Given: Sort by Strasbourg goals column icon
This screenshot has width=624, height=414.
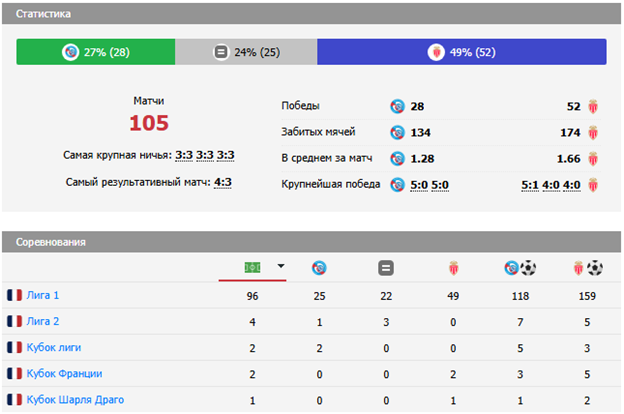Looking at the screenshot, I should (520, 268).
